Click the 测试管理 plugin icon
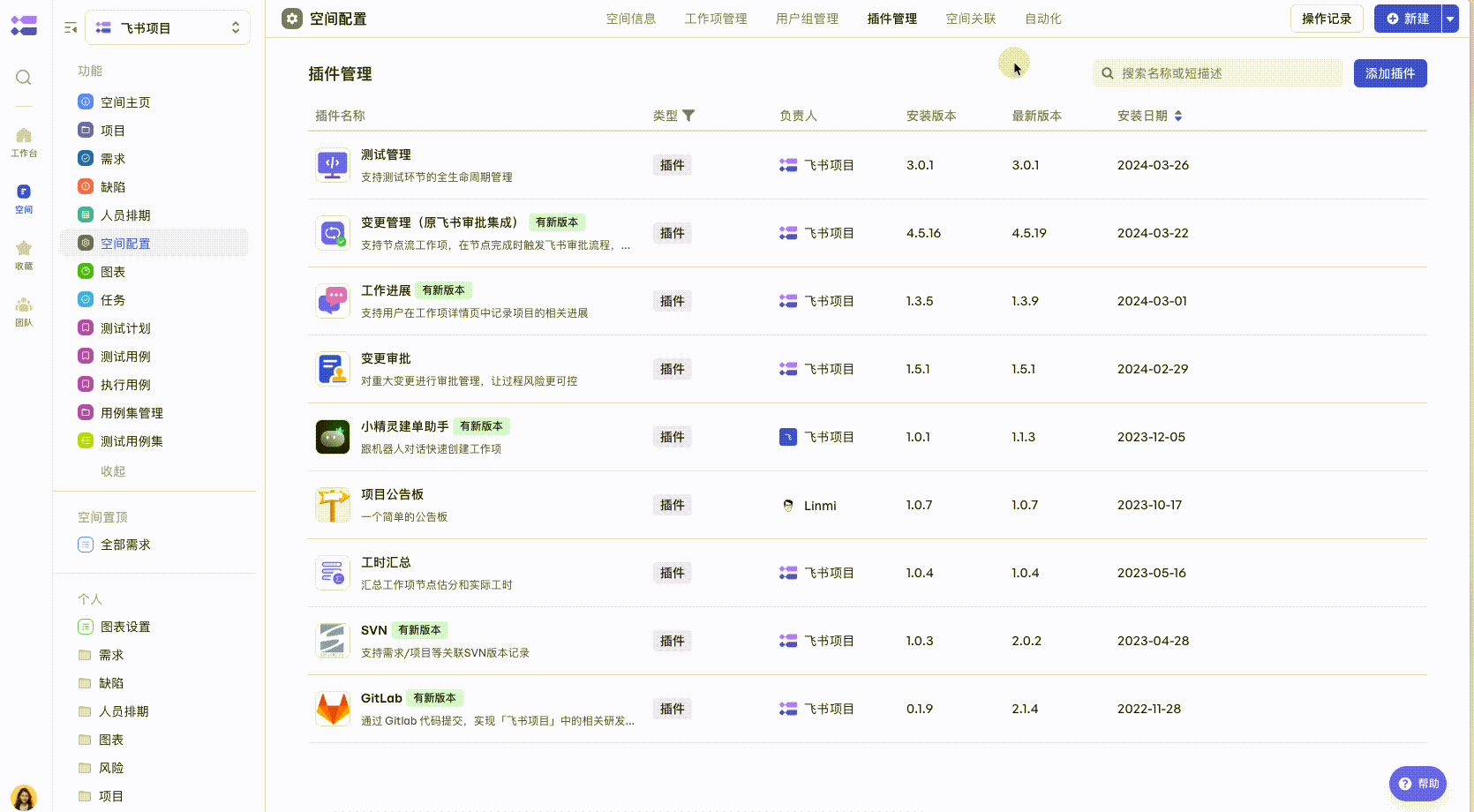Viewport: 1474px width, 812px height. pyautogui.click(x=333, y=165)
